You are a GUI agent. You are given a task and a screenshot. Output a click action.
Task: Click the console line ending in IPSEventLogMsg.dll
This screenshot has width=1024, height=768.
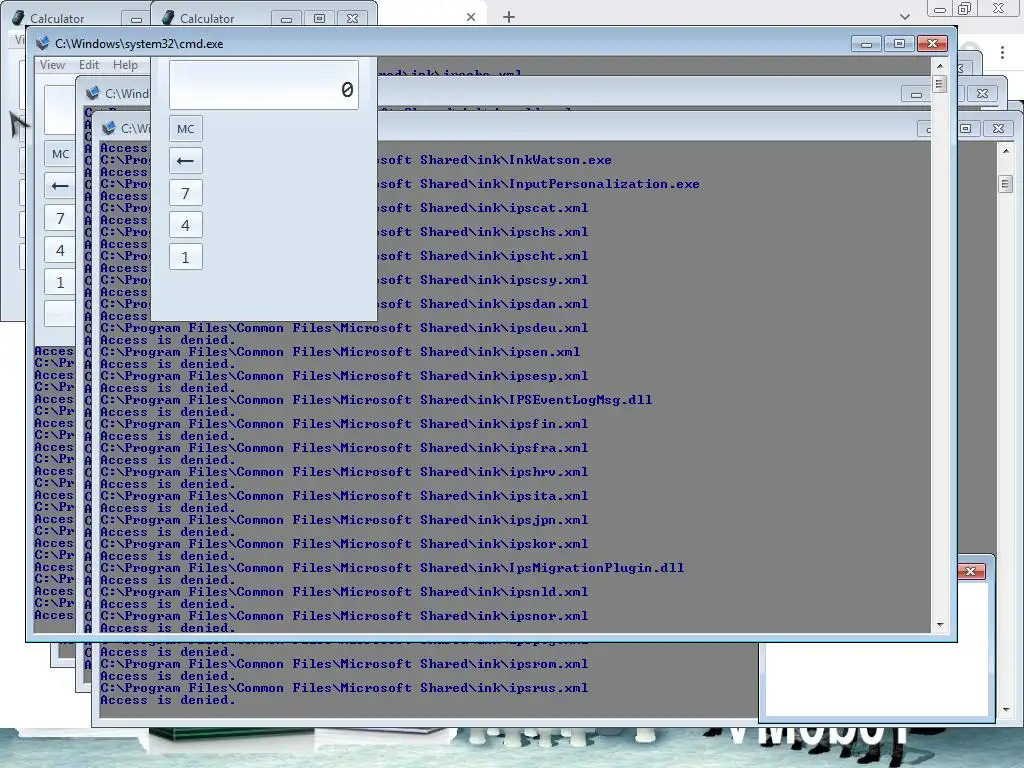376,400
